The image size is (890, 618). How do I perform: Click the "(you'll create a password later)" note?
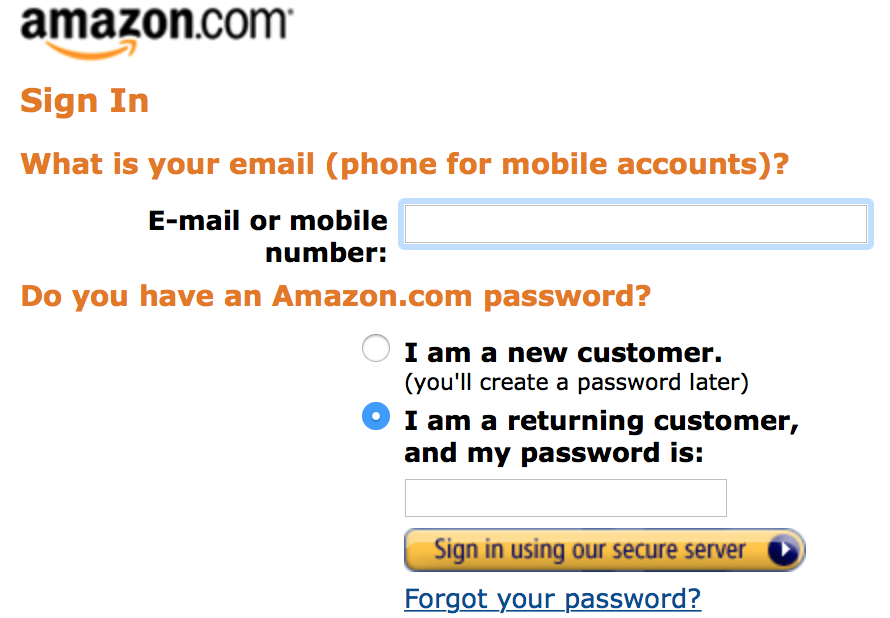click(x=576, y=382)
